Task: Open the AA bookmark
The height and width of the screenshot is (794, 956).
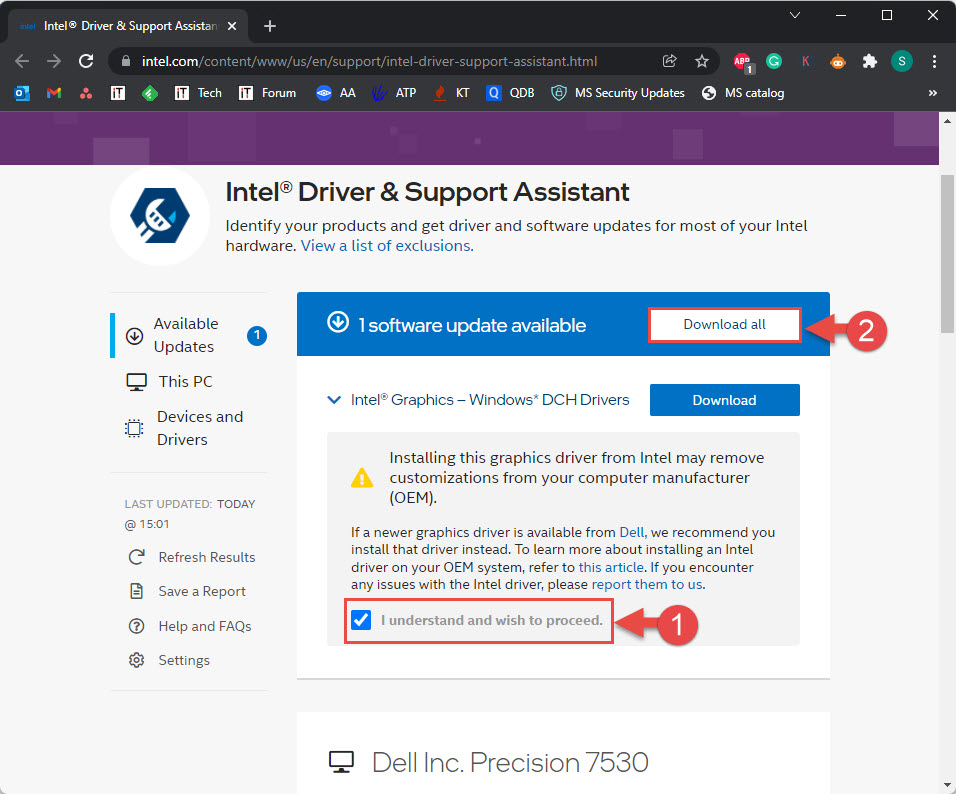Action: [335, 93]
